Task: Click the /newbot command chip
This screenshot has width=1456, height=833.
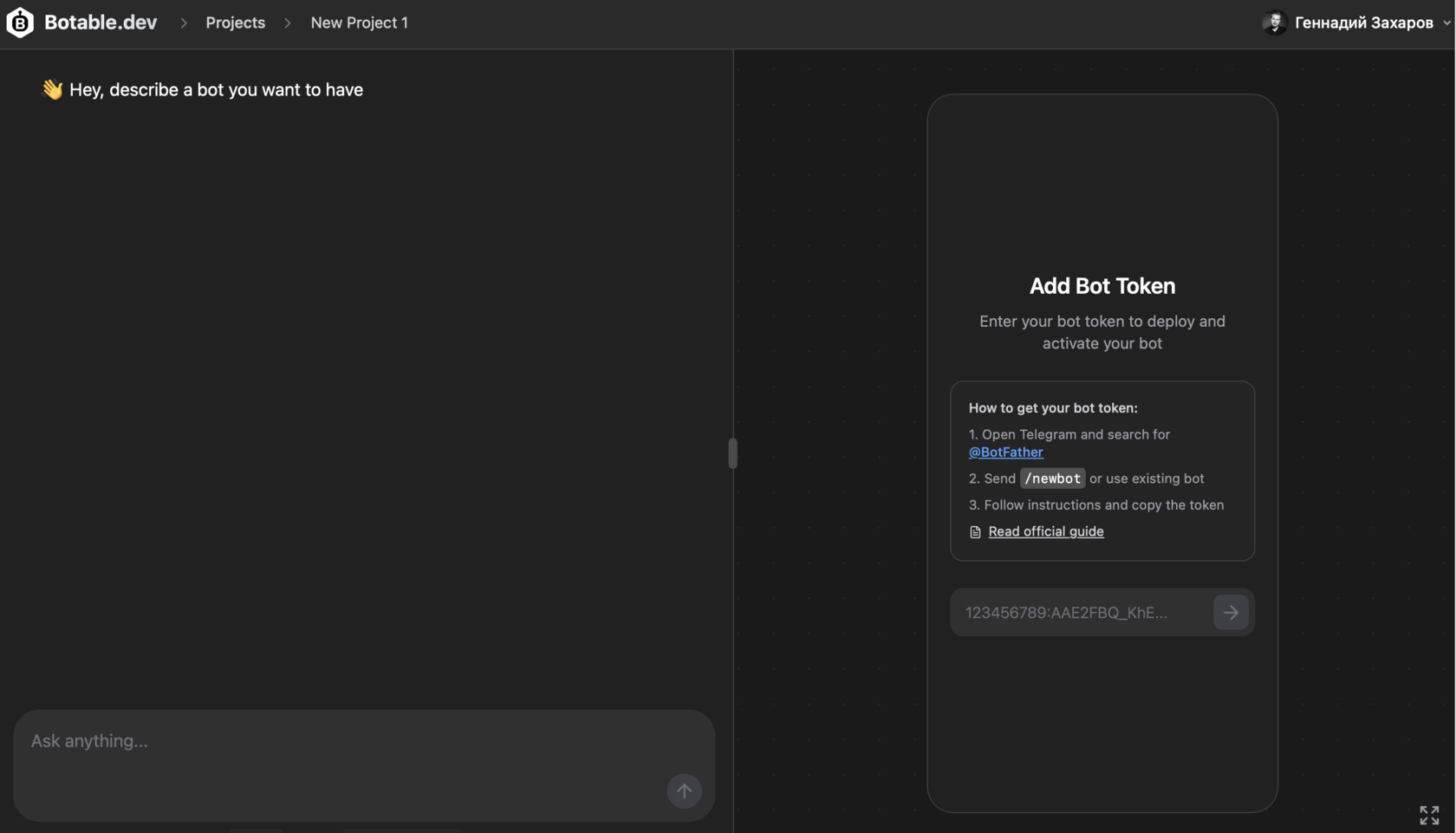Action: [1052, 478]
